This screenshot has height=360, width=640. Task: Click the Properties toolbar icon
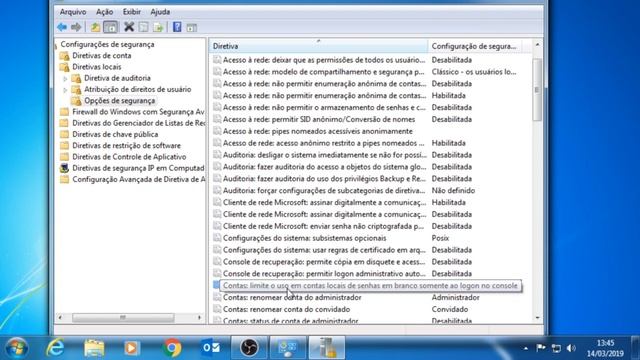pyautogui.click(x=144, y=27)
